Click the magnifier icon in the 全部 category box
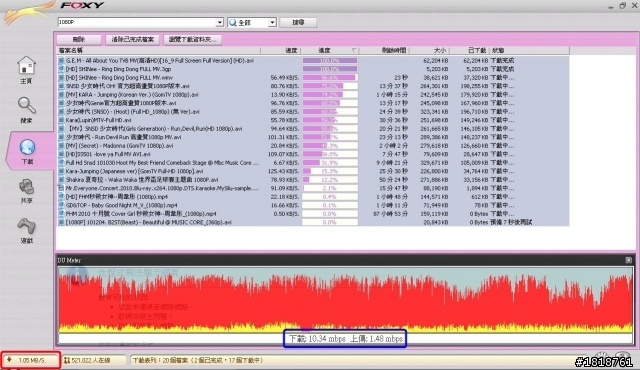The width and height of the screenshot is (640, 370). click(233, 22)
